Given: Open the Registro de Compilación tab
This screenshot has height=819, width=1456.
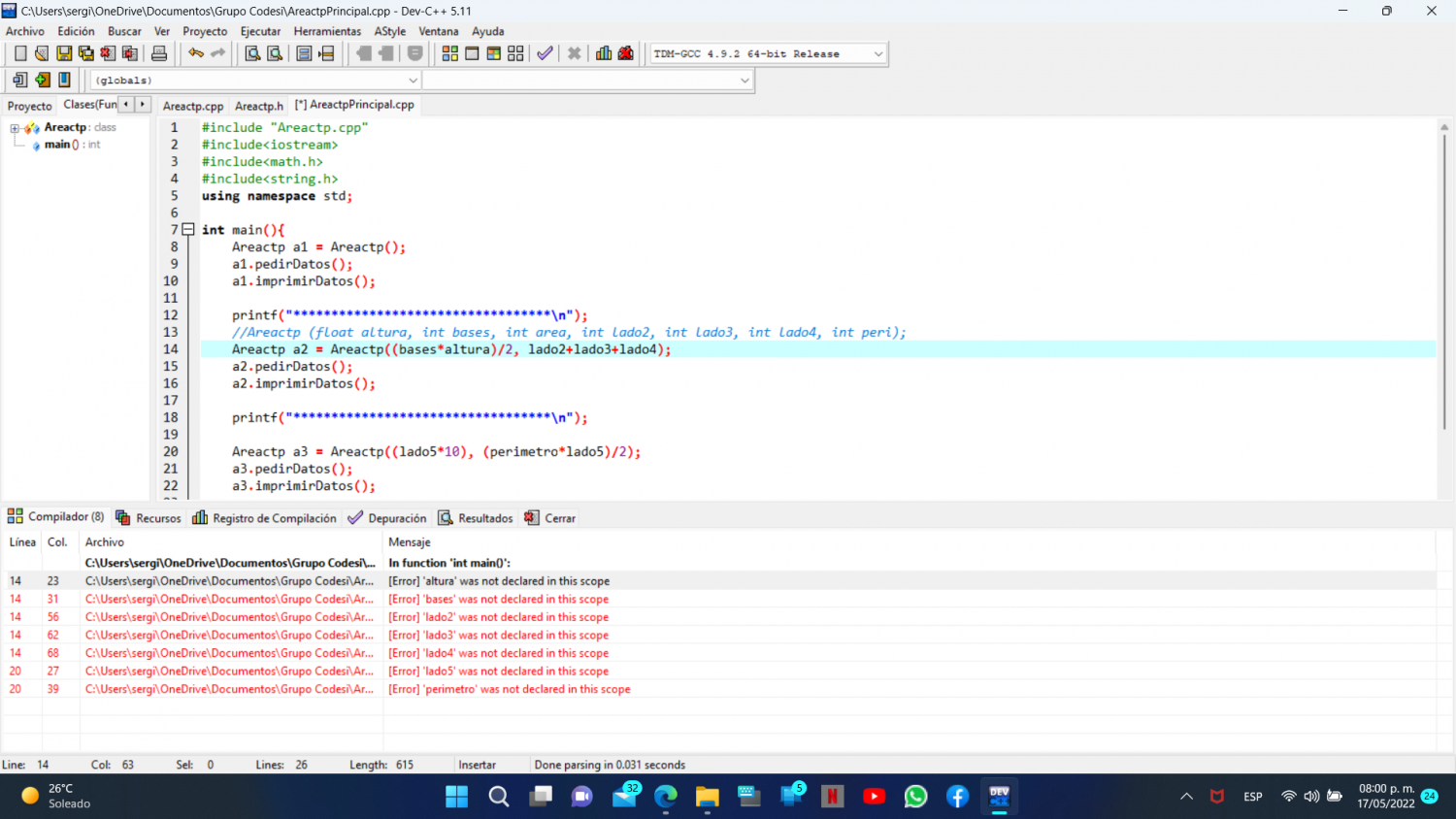Looking at the screenshot, I should [265, 518].
